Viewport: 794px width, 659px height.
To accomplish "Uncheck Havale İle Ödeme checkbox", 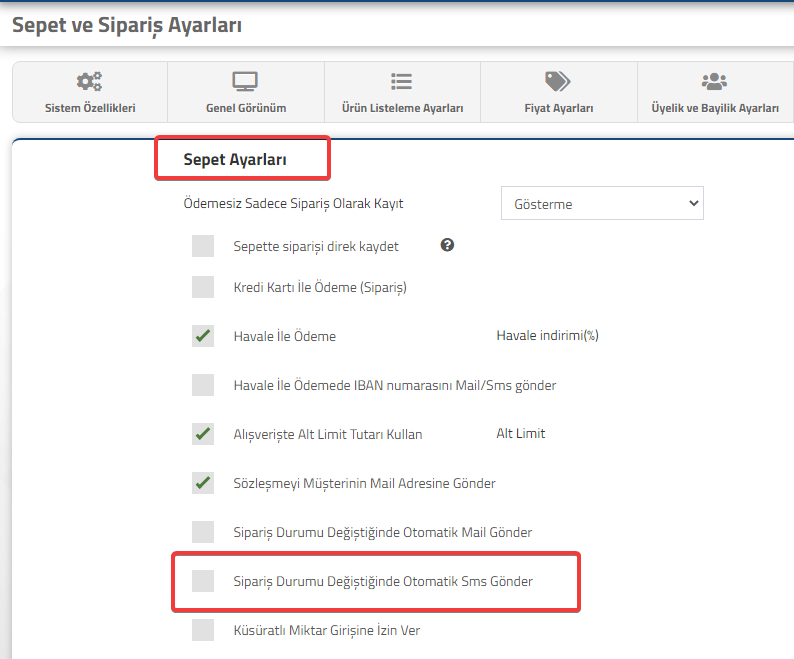I will coord(203,336).
